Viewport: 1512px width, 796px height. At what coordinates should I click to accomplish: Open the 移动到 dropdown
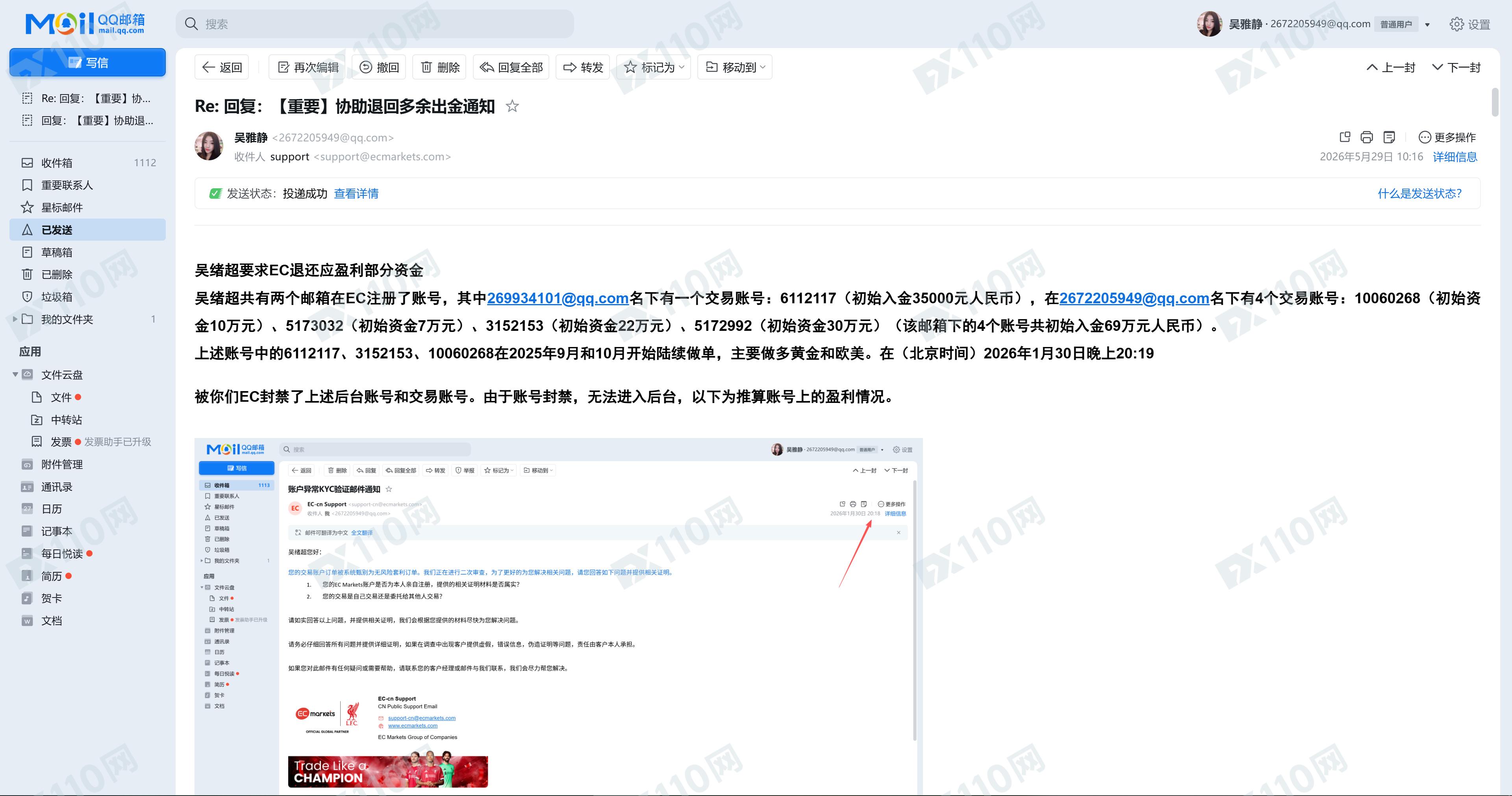[735, 67]
